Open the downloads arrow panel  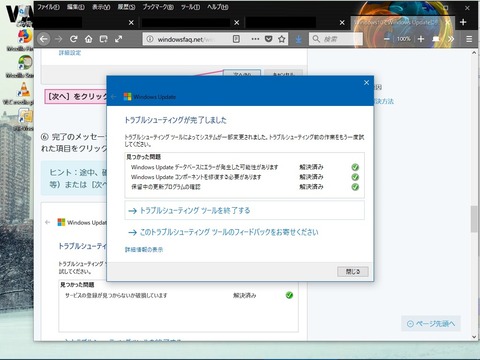click(x=299, y=39)
